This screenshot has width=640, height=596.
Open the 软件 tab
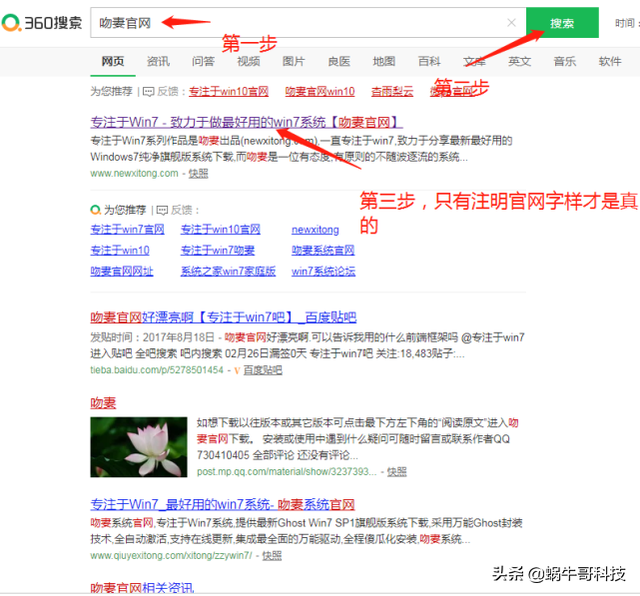point(610,61)
